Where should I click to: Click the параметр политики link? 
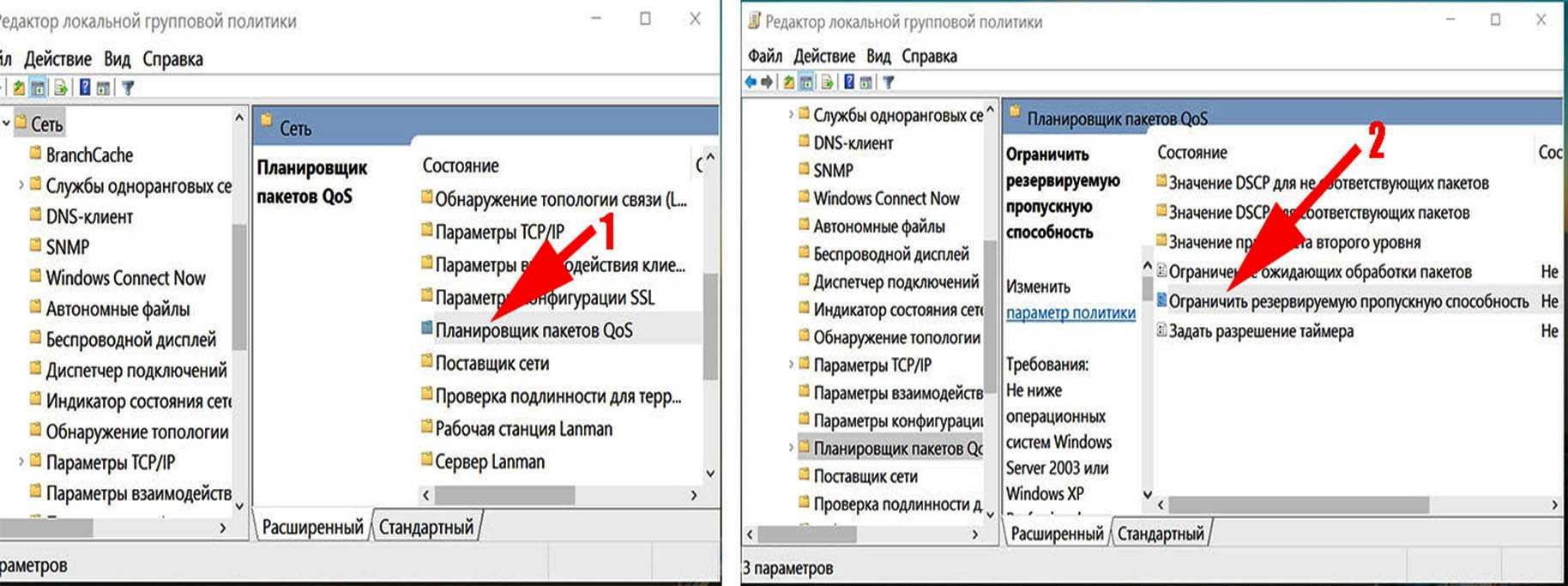(1070, 313)
